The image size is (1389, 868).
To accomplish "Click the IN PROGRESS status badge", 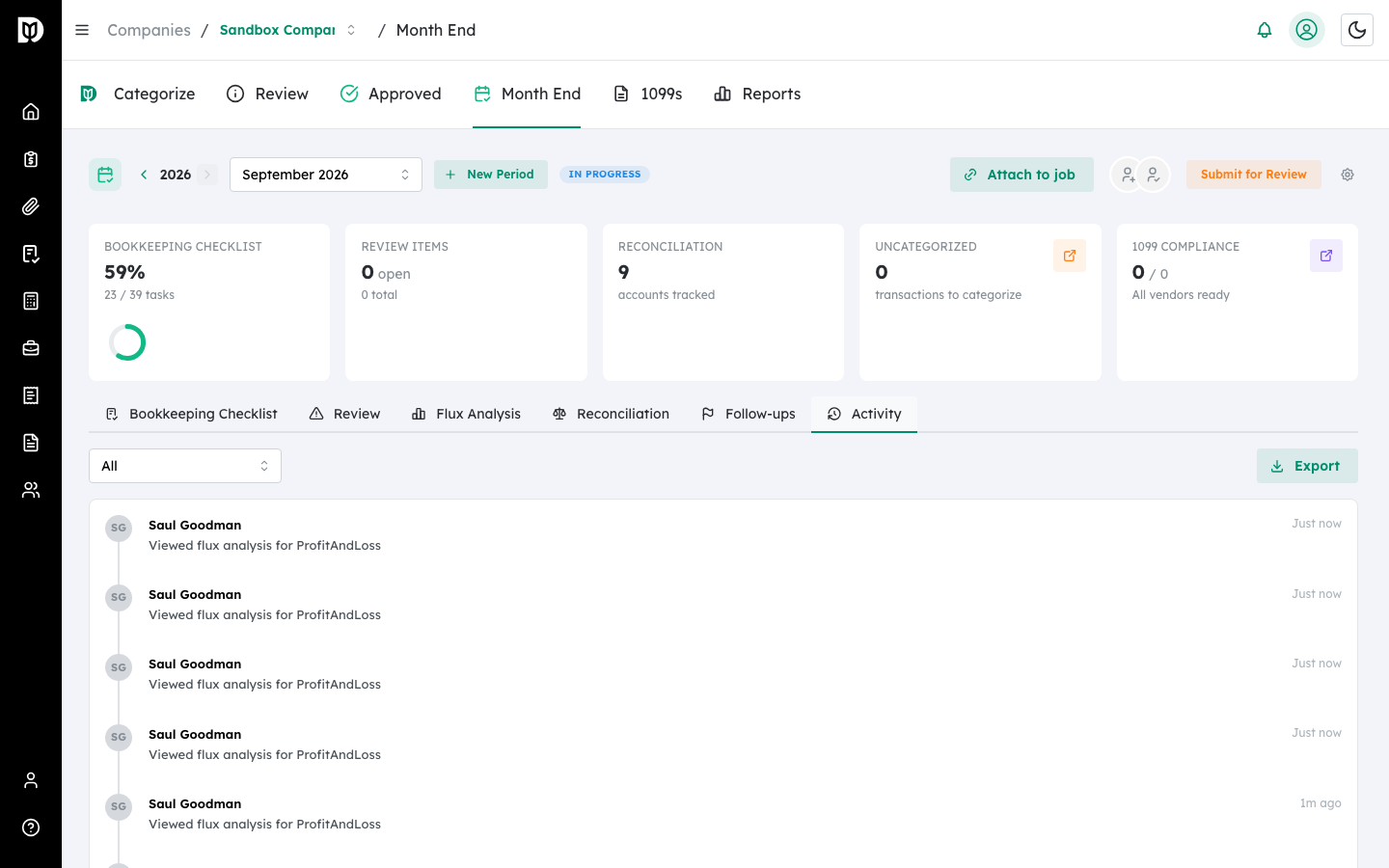I will 605,175.
